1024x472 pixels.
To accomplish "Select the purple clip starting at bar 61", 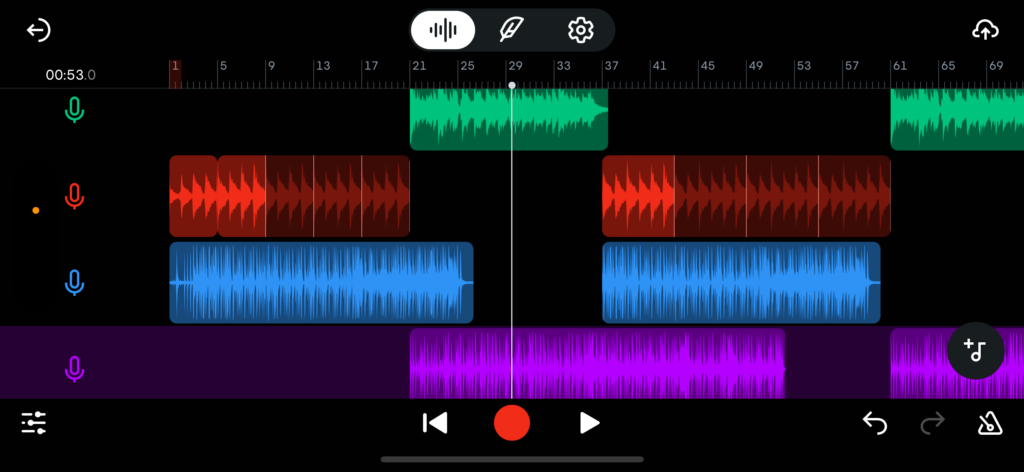I will click(919, 364).
